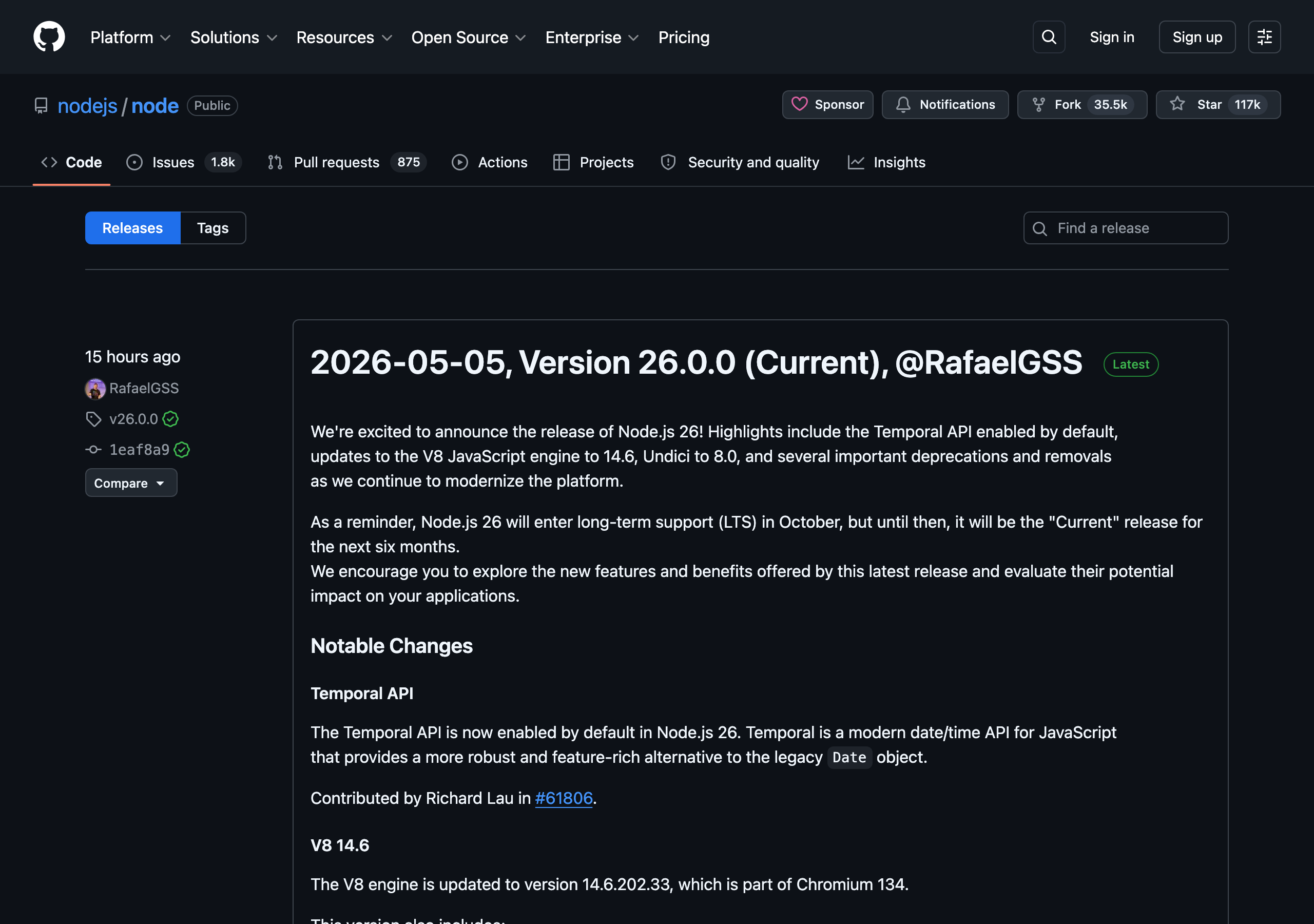Click the '15 hours ago' timestamp
This screenshot has width=1314, height=924.
133,357
